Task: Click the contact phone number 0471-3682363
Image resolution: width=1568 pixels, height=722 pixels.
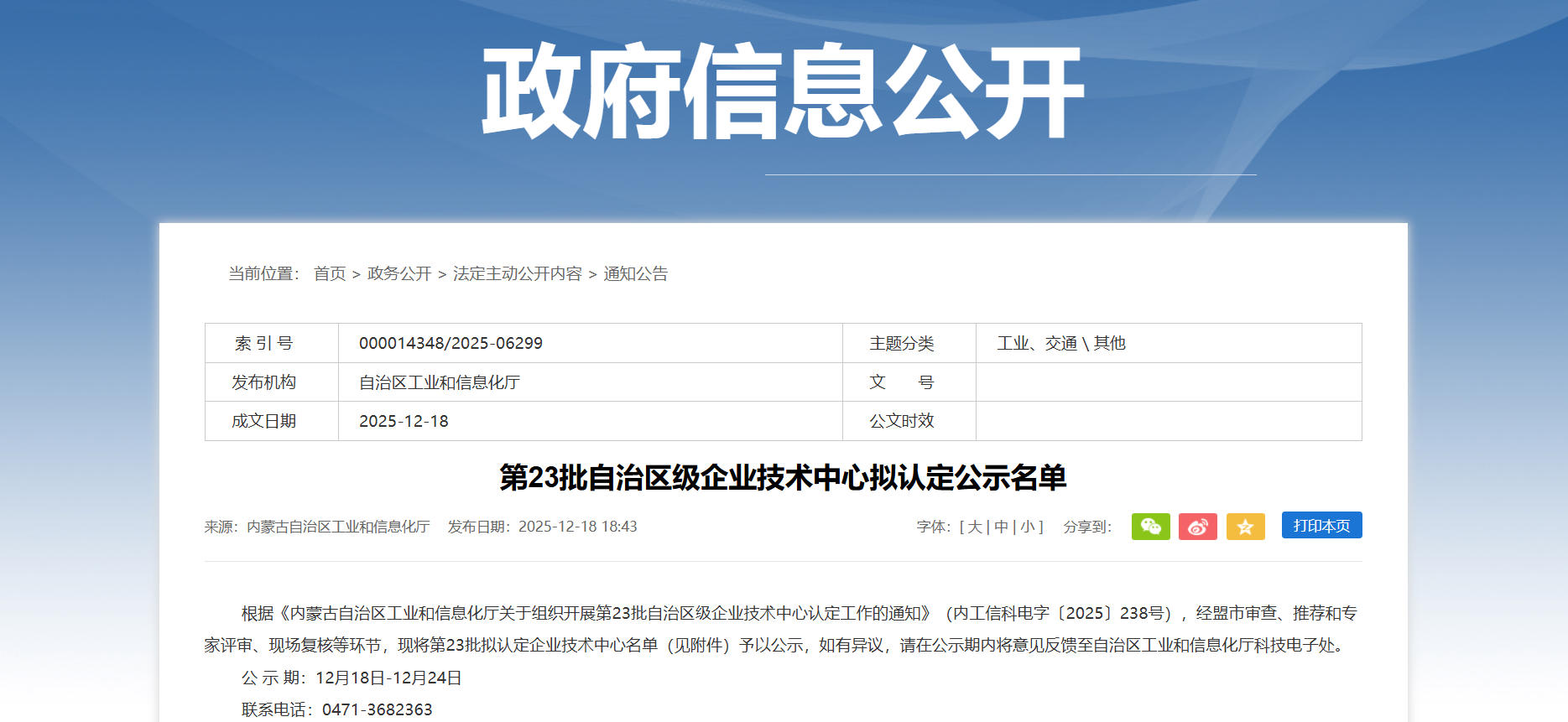Action: tap(377, 709)
